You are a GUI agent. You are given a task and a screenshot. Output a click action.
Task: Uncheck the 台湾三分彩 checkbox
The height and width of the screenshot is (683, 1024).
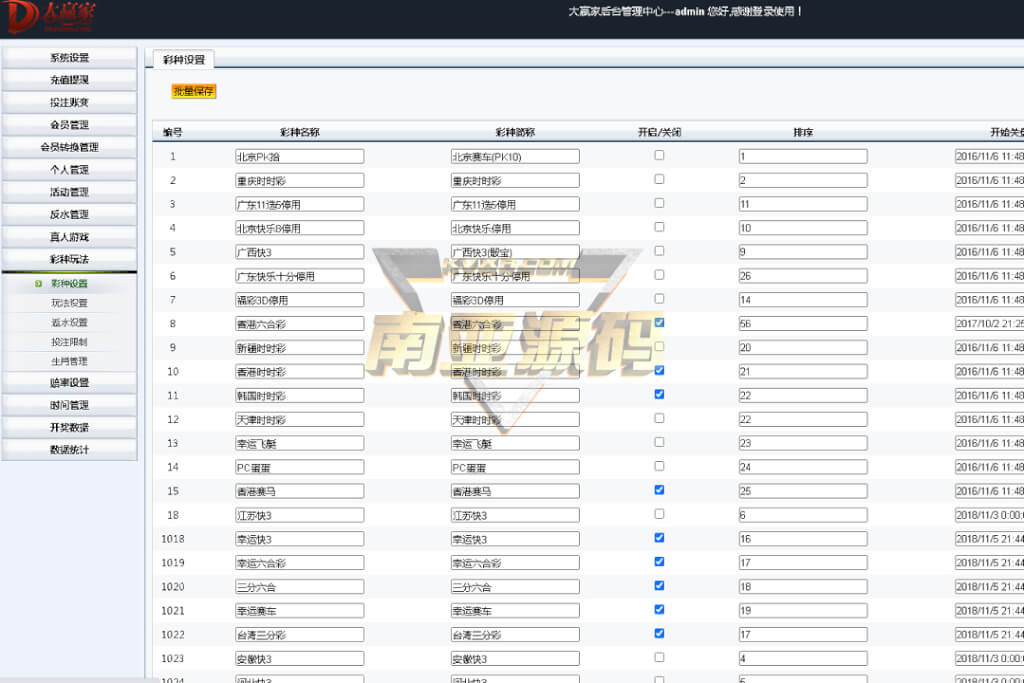click(659, 633)
